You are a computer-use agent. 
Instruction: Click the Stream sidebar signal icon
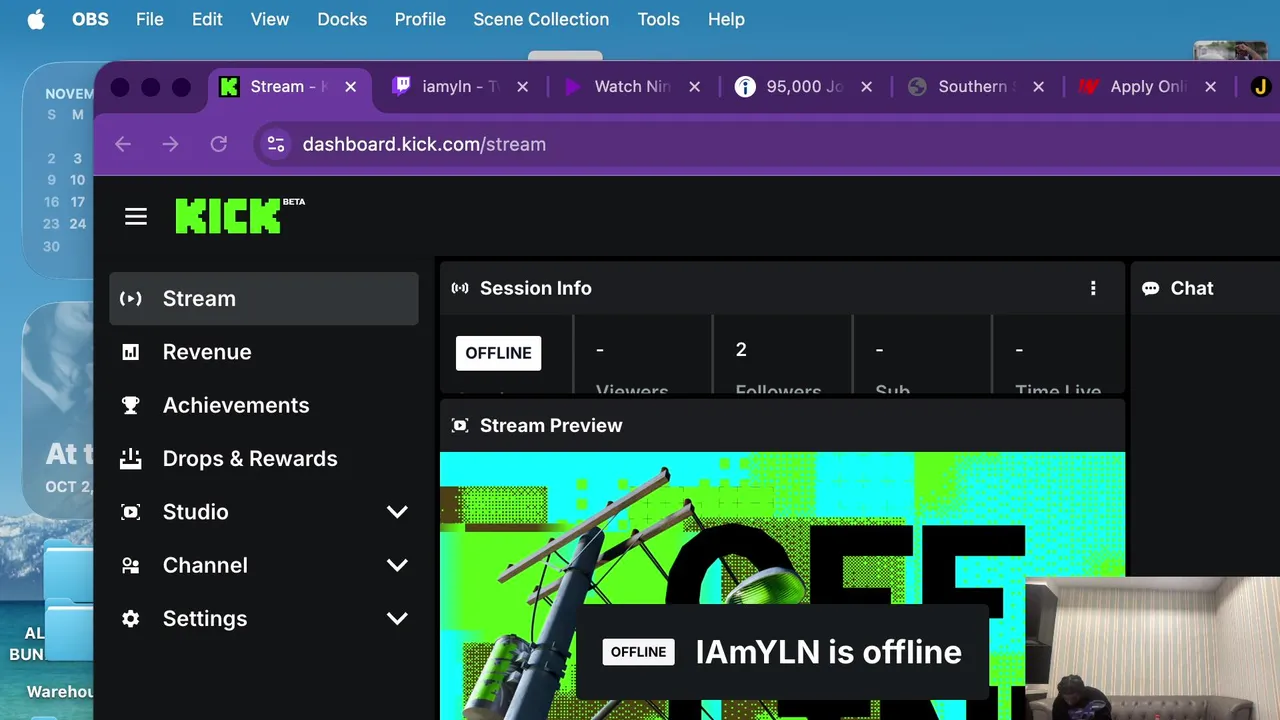(x=131, y=298)
